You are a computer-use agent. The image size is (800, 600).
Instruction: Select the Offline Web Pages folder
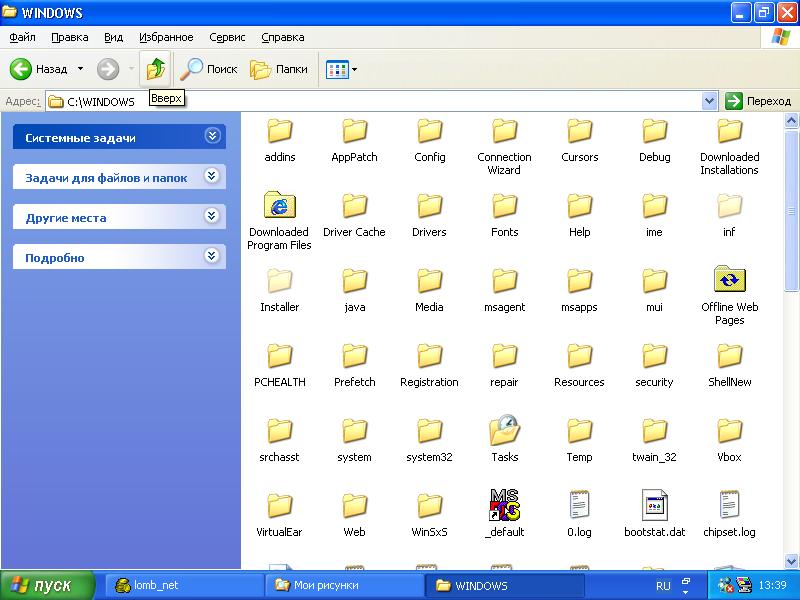pyautogui.click(x=729, y=296)
